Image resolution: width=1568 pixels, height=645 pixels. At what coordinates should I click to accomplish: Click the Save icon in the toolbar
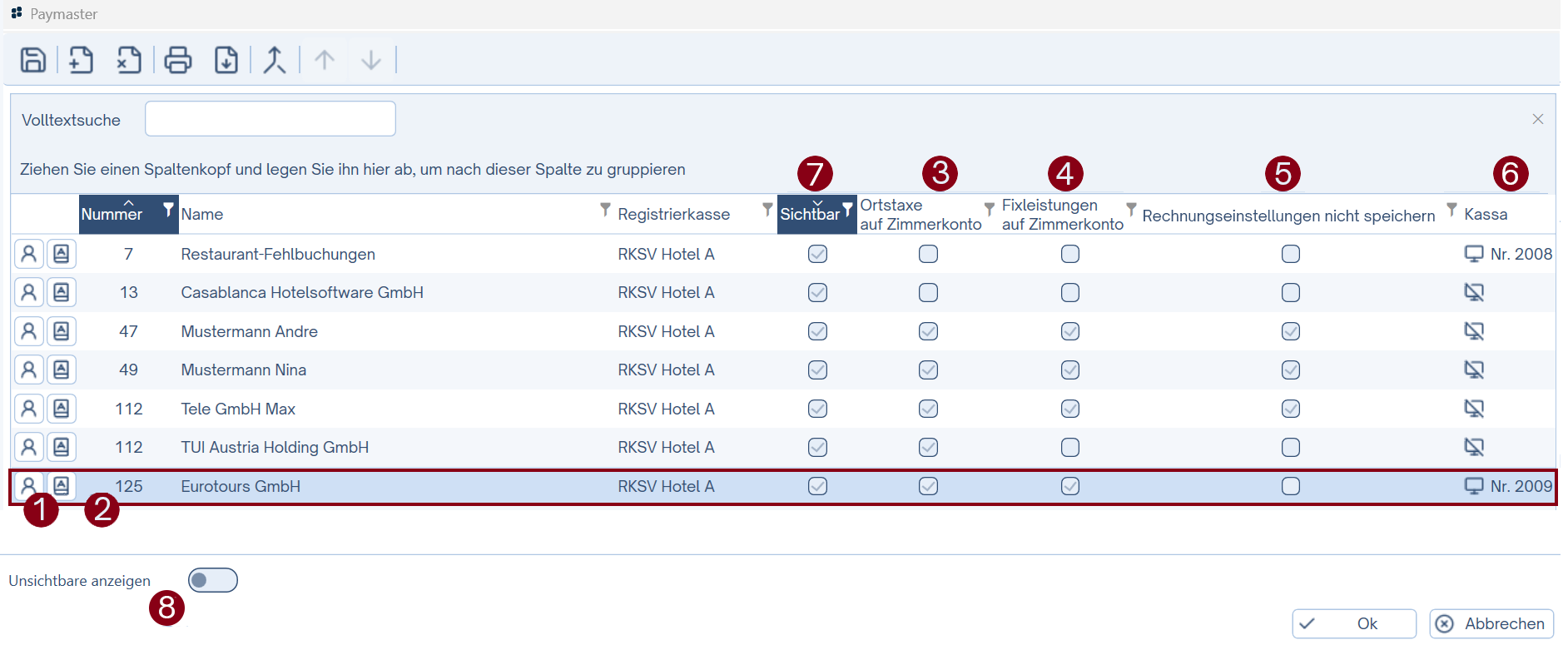click(33, 60)
